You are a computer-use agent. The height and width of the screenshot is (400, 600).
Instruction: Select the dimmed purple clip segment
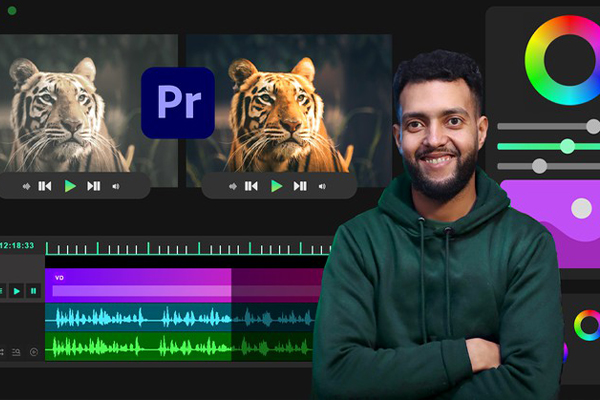tap(277, 286)
